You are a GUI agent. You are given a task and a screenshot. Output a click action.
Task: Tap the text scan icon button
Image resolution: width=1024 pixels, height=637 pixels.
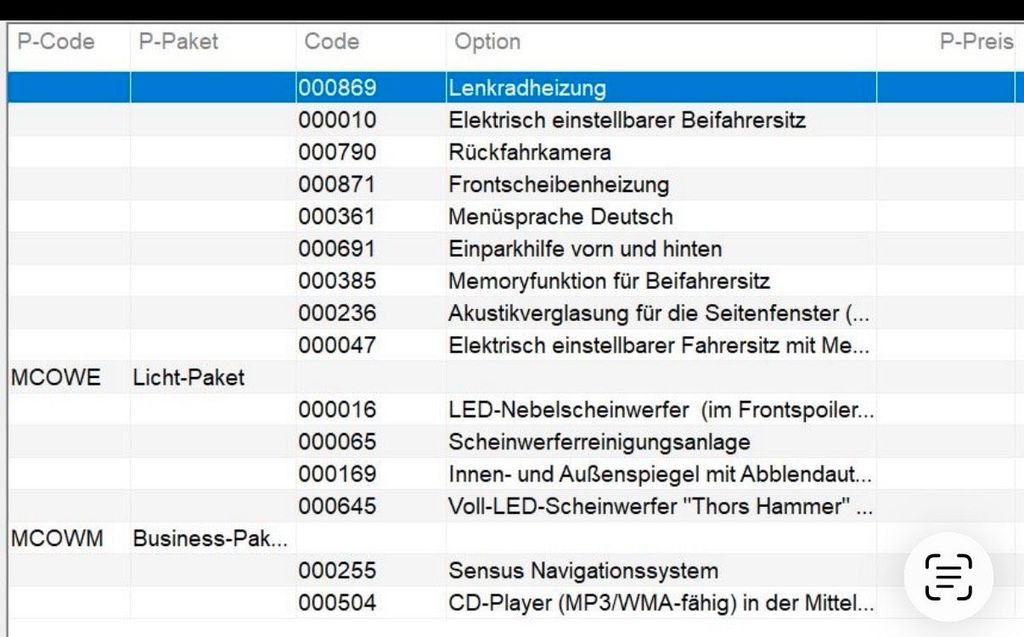[948, 576]
